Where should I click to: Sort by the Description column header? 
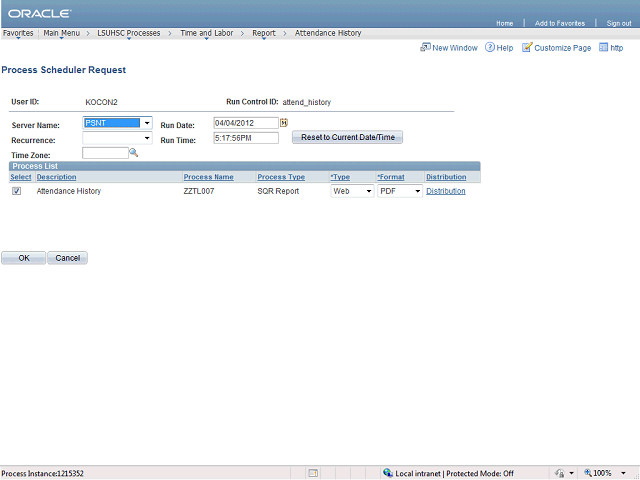coord(56,177)
